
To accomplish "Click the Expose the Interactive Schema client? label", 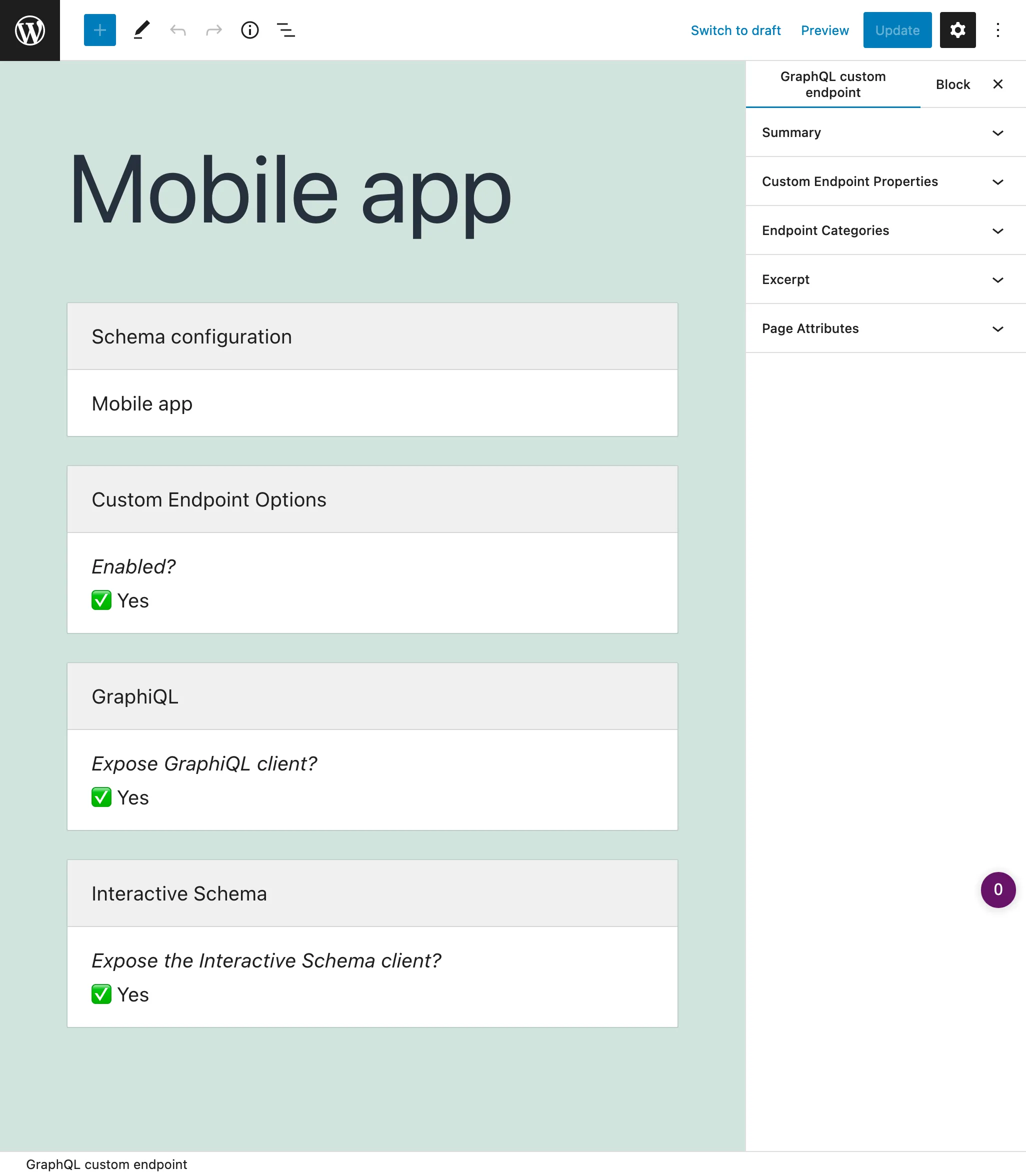I will 266,960.
